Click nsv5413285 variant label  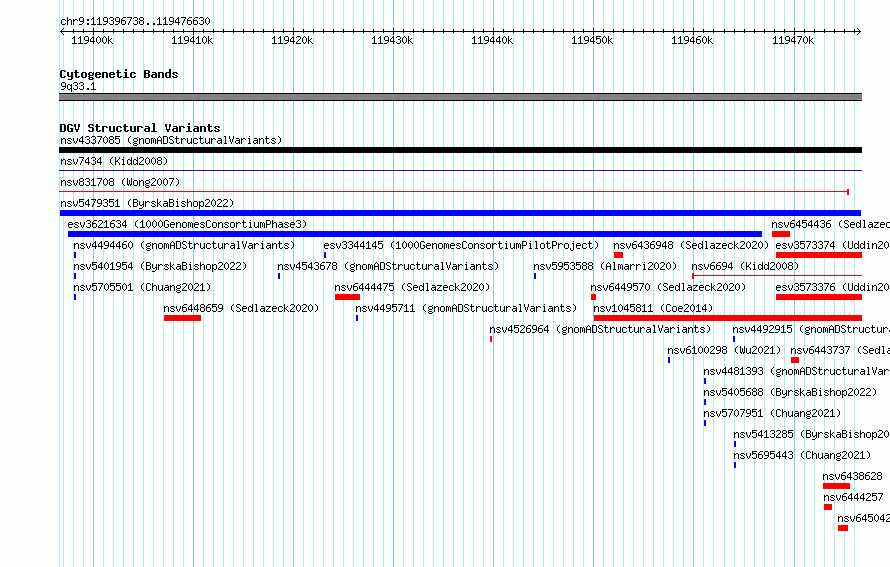[812, 434]
